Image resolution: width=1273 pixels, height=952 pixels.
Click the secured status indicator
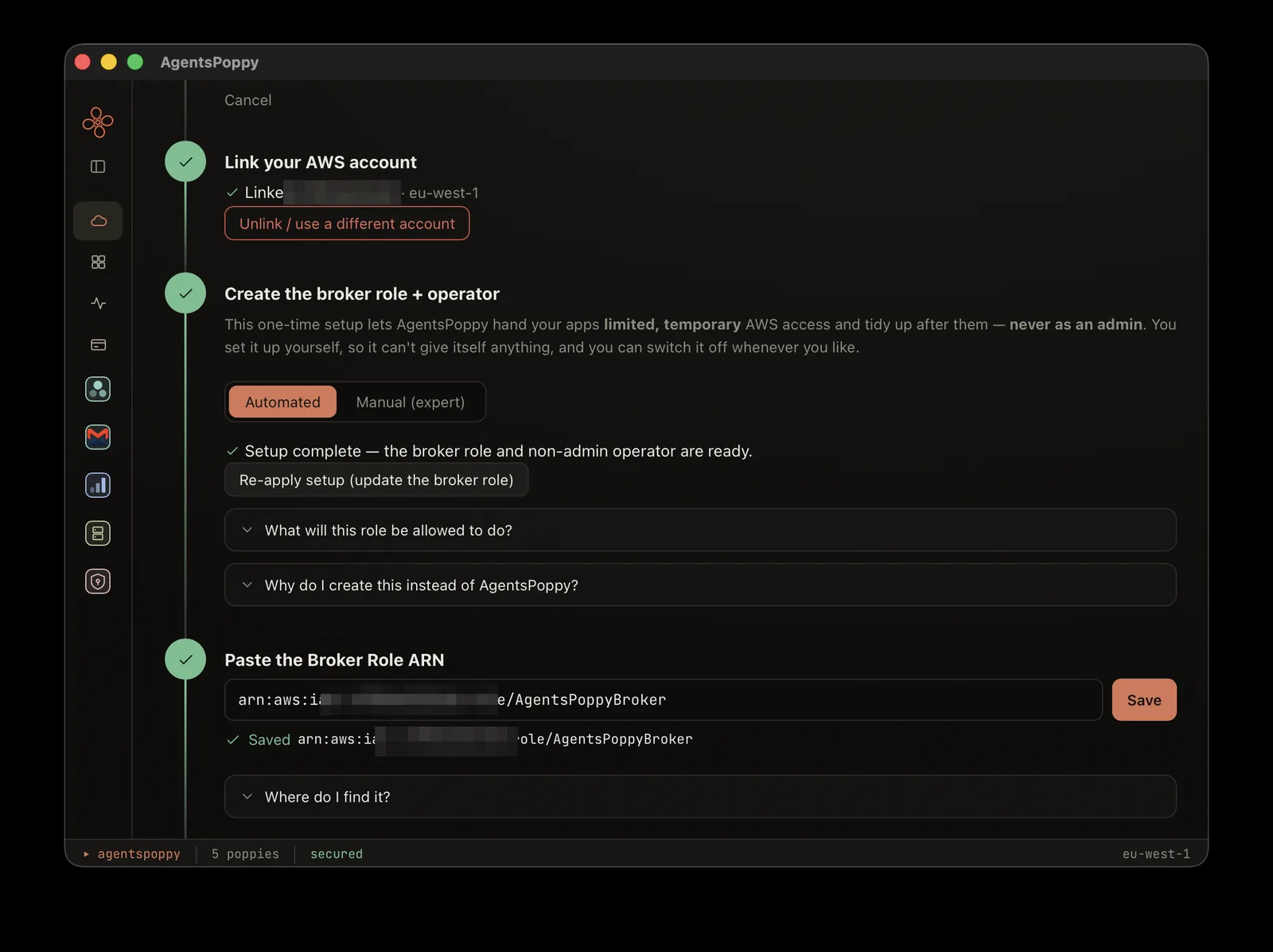tap(337, 853)
